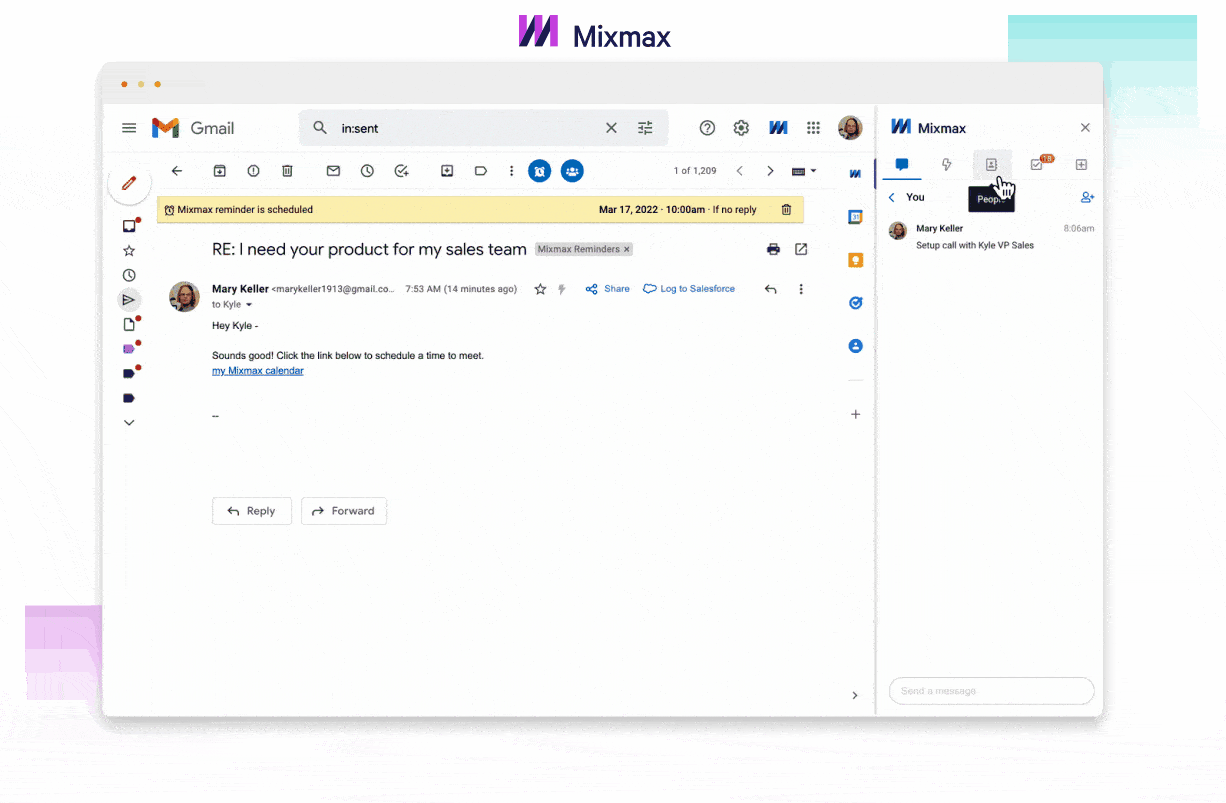Switch to Mixmax lightning activity tab
The height and width of the screenshot is (803, 1226).
coord(947,165)
